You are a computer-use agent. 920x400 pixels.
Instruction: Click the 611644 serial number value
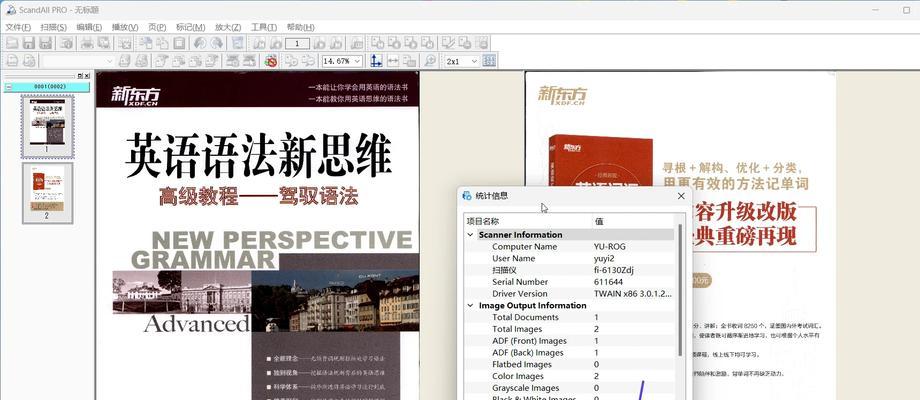point(608,282)
